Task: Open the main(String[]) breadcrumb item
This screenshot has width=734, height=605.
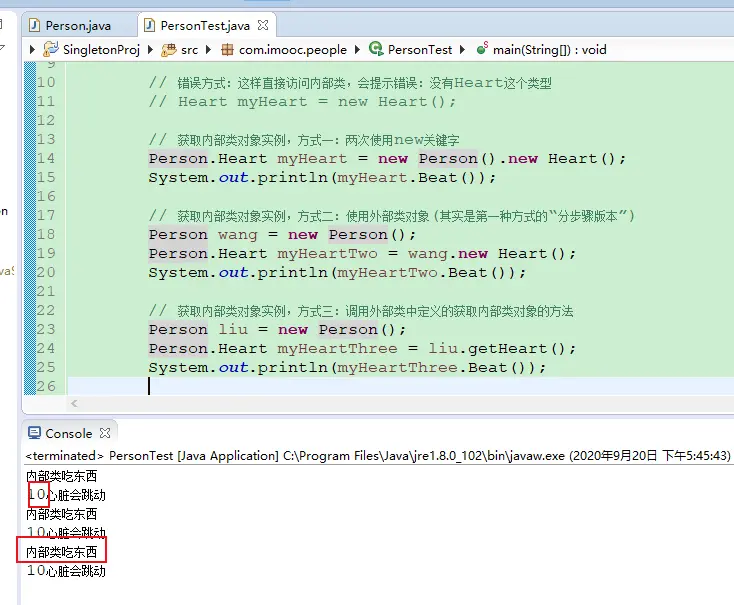Action: (x=549, y=49)
